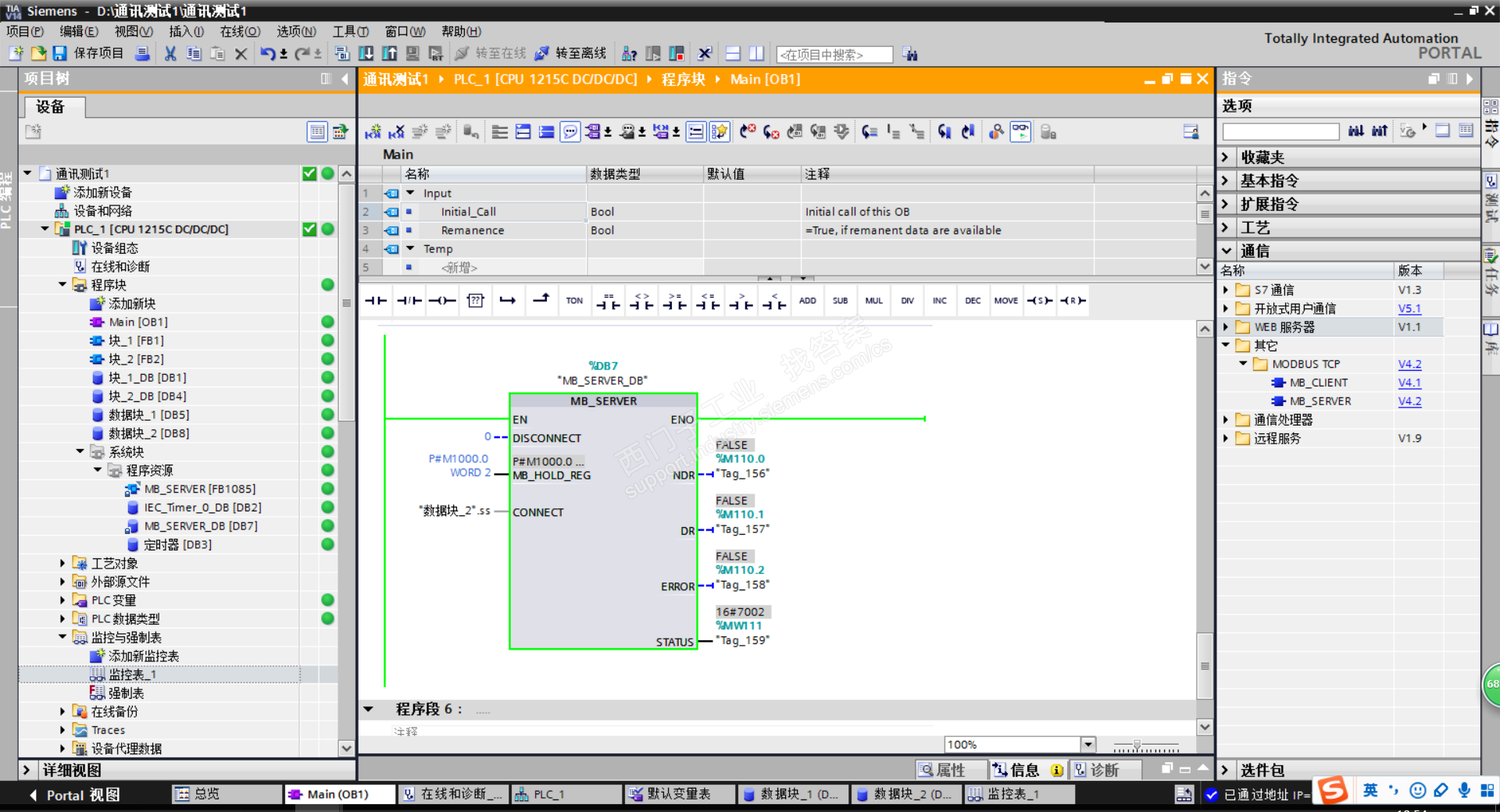Insert a normally closed contact
Image resolution: width=1500 pixels, height=812 pixels.
pyautogui.click(x=409, y=301)
